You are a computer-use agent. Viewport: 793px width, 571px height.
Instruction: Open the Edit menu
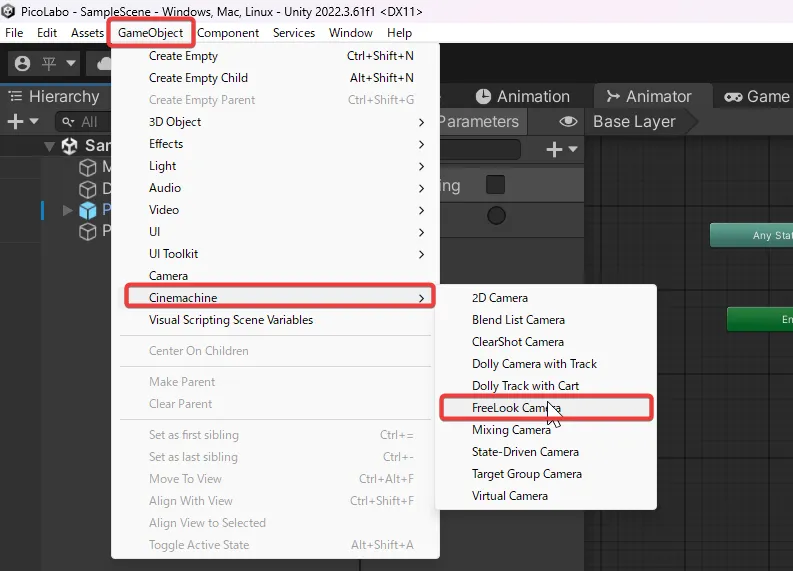(x=47, y=33)
